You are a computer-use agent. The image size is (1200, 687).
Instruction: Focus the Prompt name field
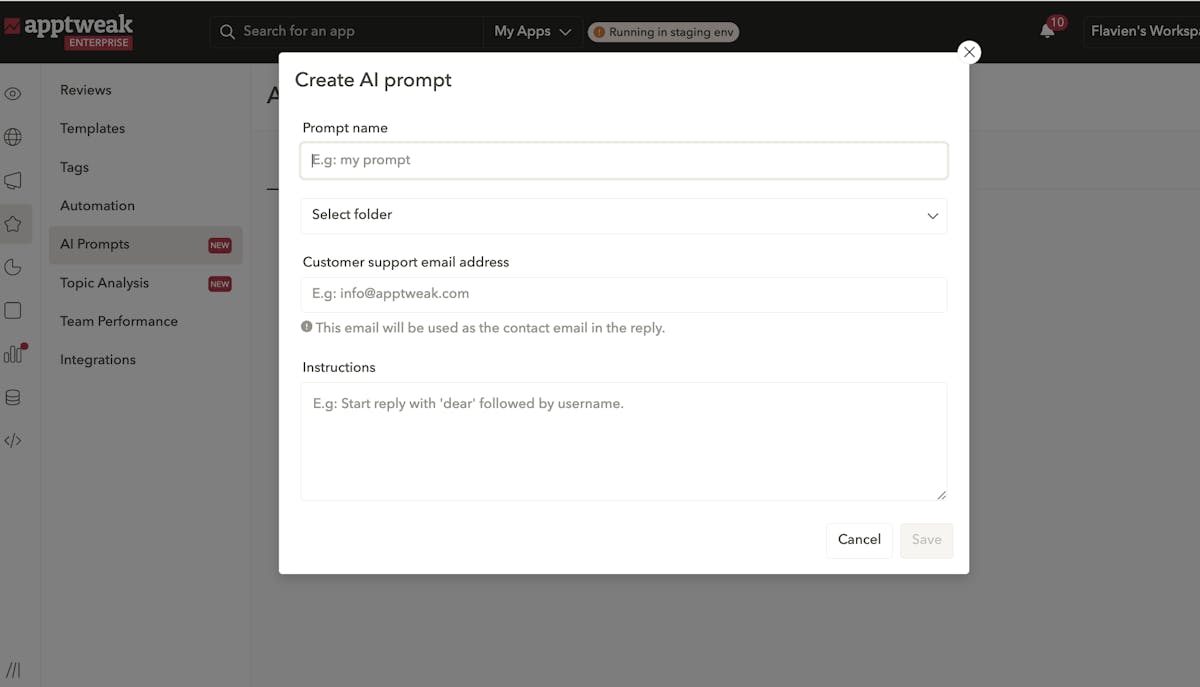[x=623, y=160]
